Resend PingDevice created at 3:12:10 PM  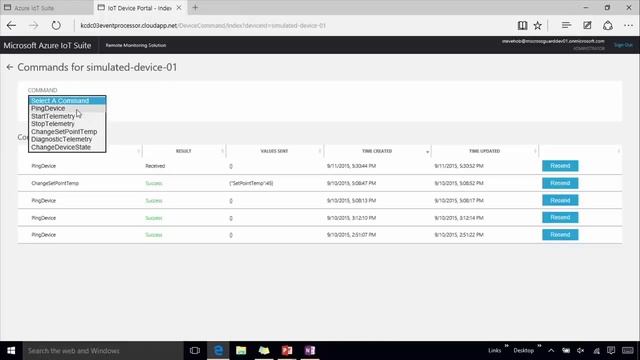(560, 218)
